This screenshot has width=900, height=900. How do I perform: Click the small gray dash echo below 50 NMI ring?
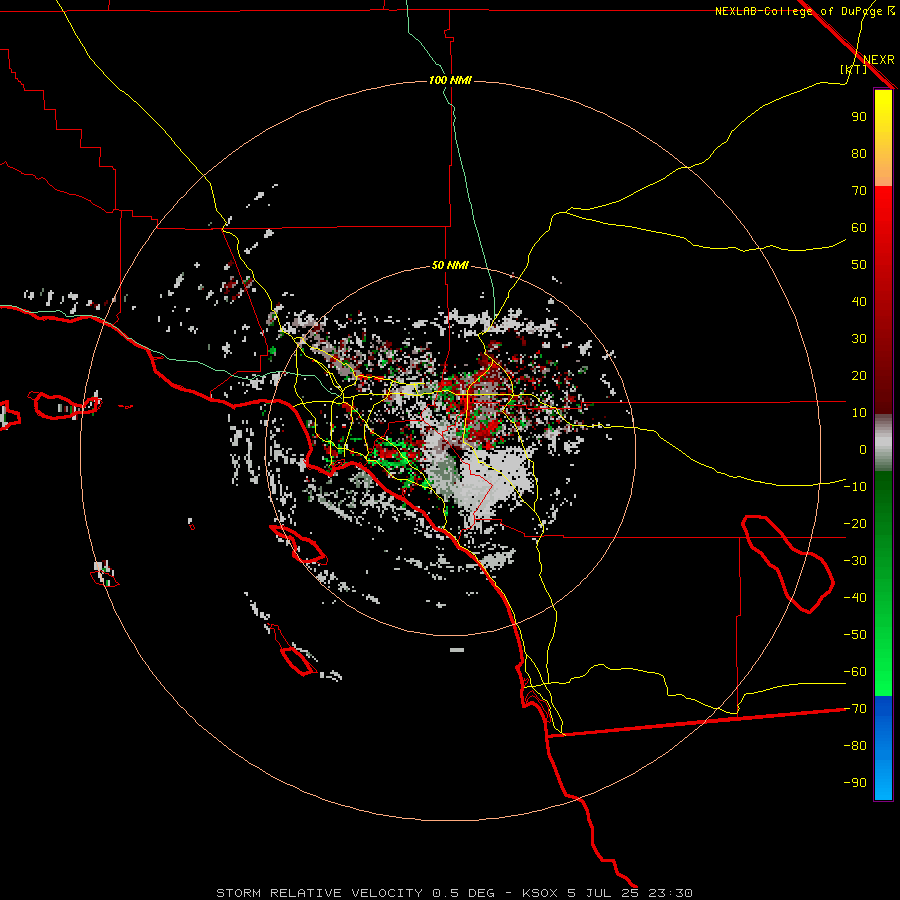[x=457, y=650]
